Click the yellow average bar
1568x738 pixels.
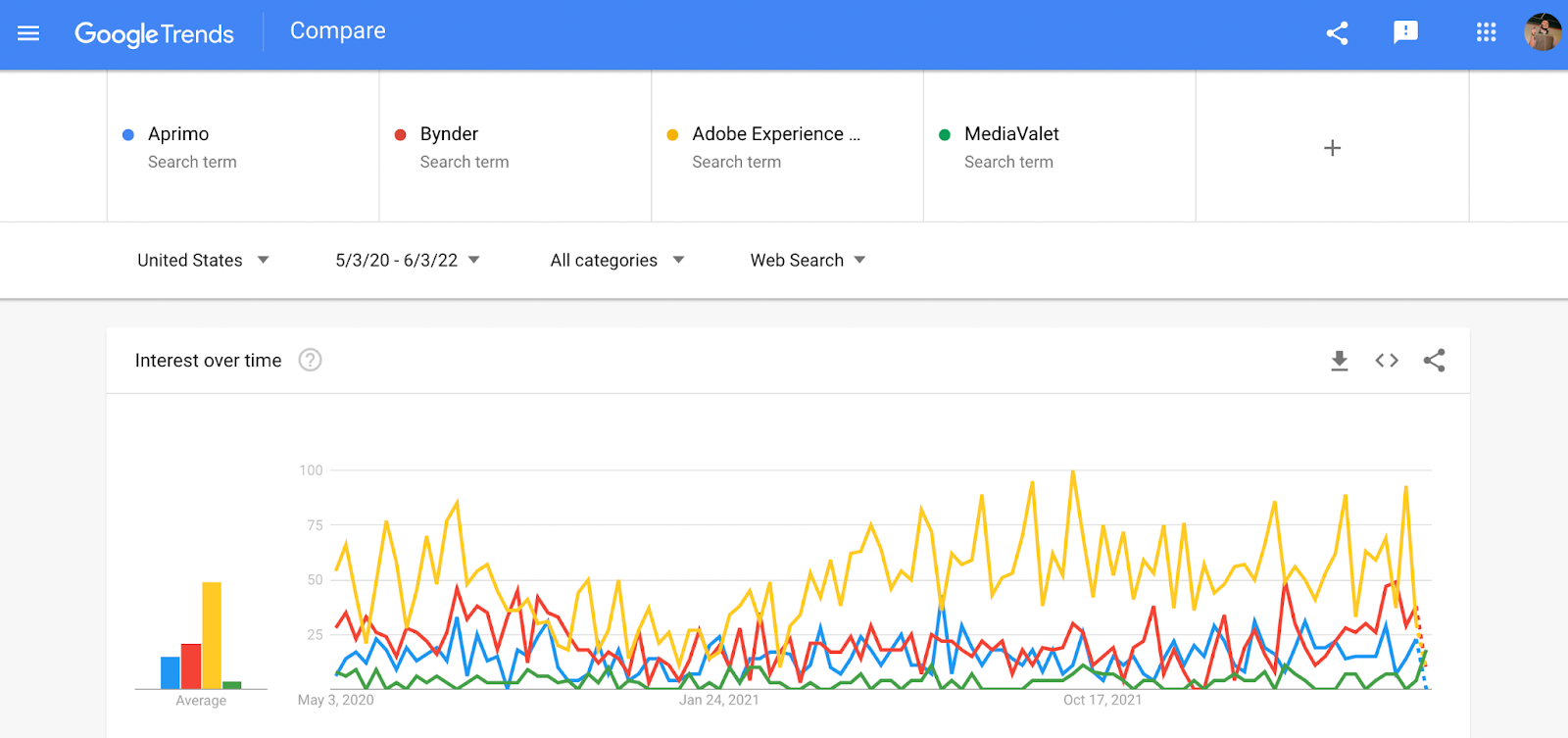point(212,635)
